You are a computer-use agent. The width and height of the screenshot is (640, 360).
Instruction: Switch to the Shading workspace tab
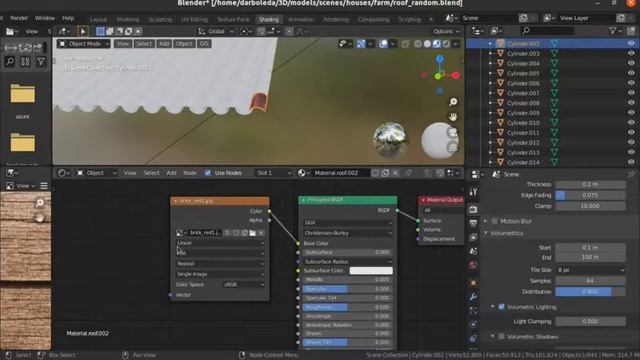tap(269, 19)
